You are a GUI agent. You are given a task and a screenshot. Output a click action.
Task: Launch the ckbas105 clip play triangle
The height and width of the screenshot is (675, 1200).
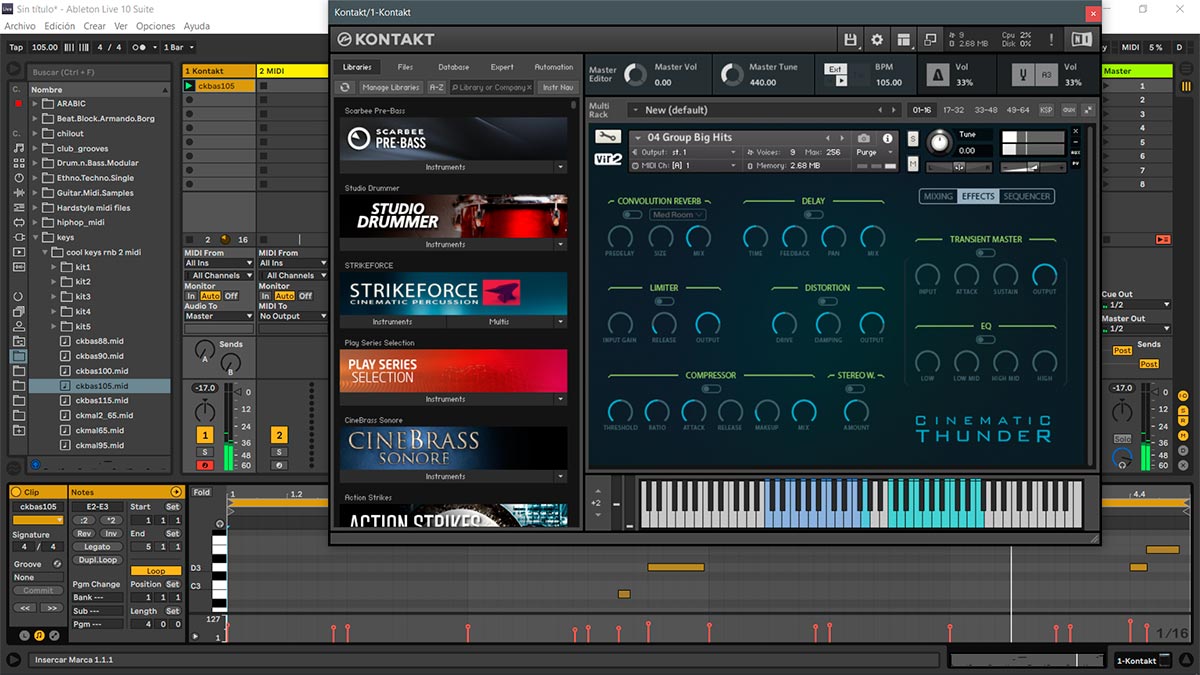coord(189,86)
